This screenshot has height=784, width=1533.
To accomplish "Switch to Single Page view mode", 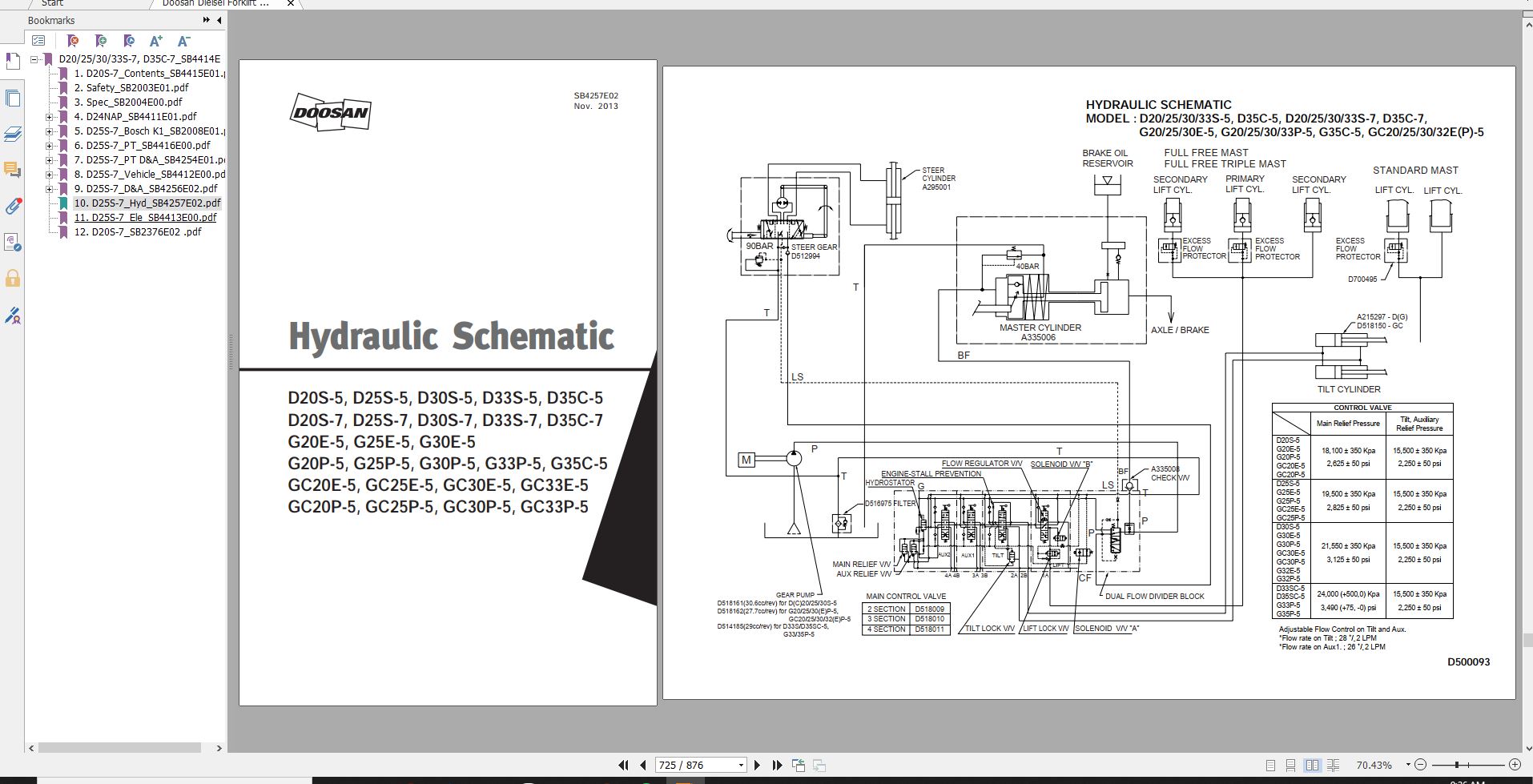I will (x=1270, y=765).
